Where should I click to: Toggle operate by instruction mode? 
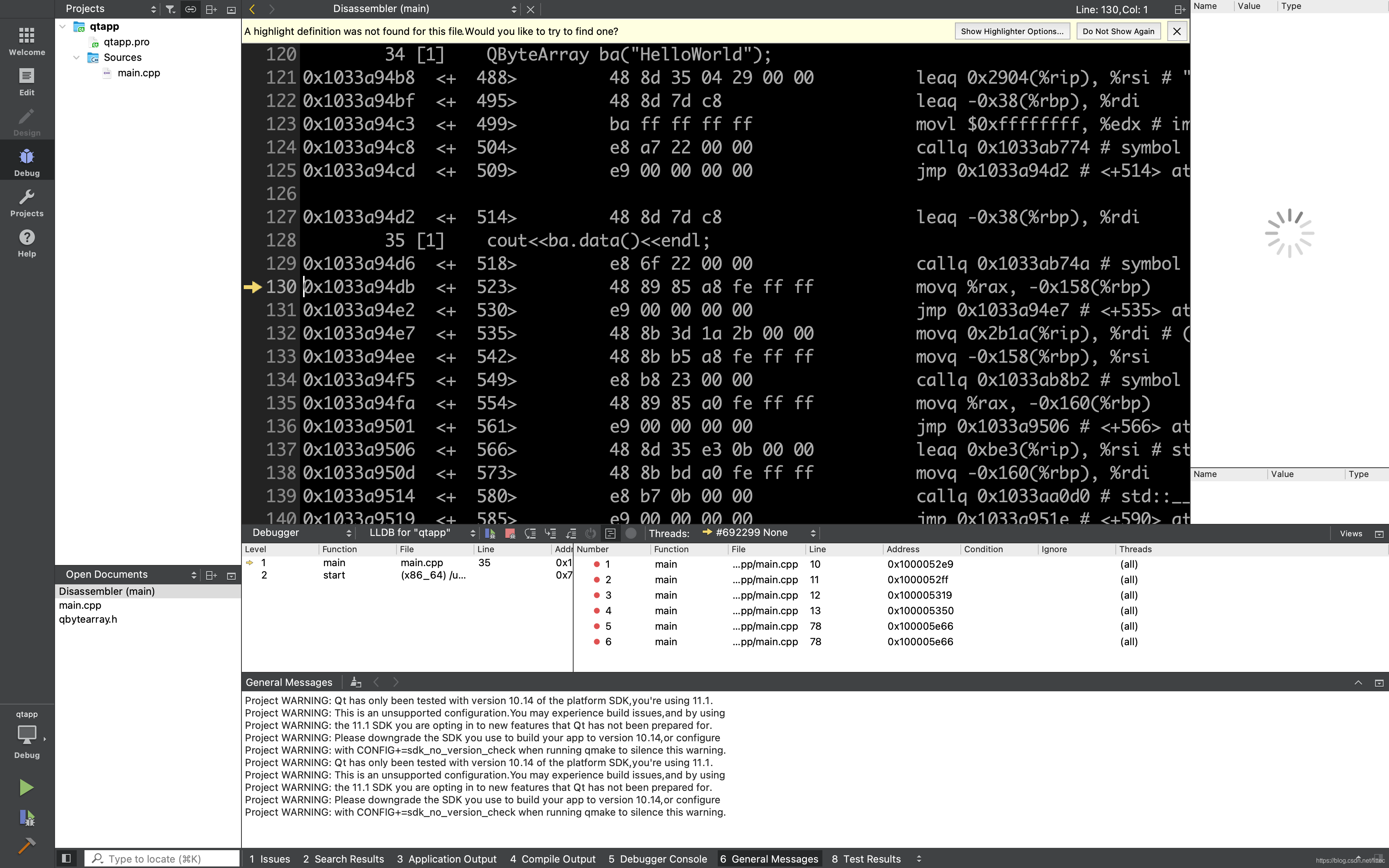pos(611,533)
